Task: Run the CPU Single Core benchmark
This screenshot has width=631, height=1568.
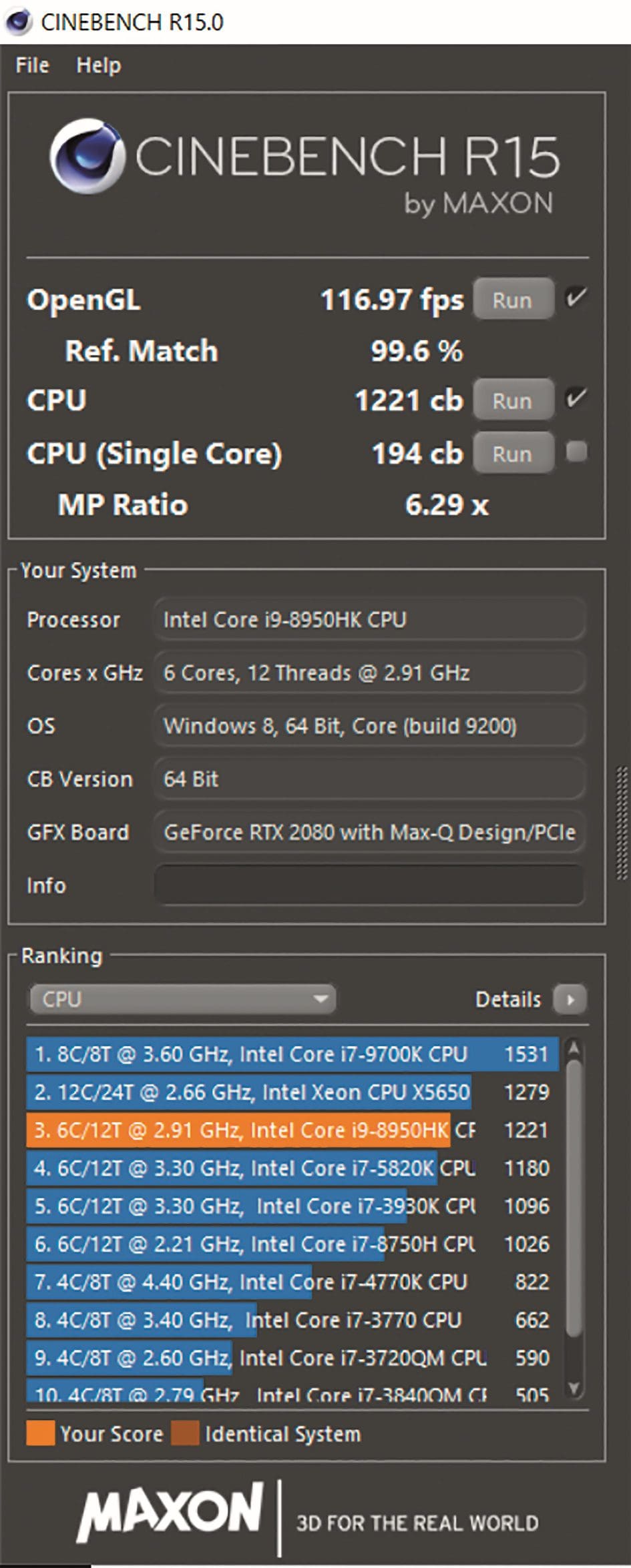Action: coord(513,454)
